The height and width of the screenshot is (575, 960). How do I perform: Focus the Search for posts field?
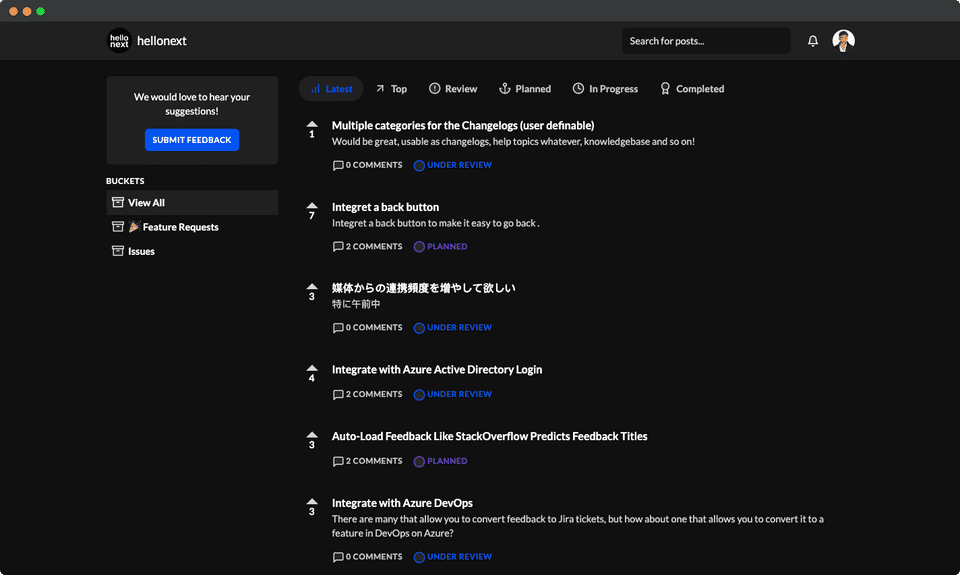[706, 41]
